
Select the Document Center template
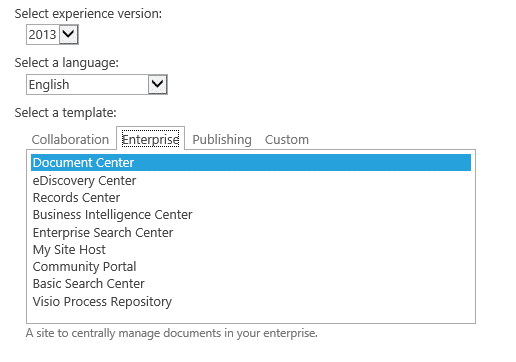tap(251, 162)
